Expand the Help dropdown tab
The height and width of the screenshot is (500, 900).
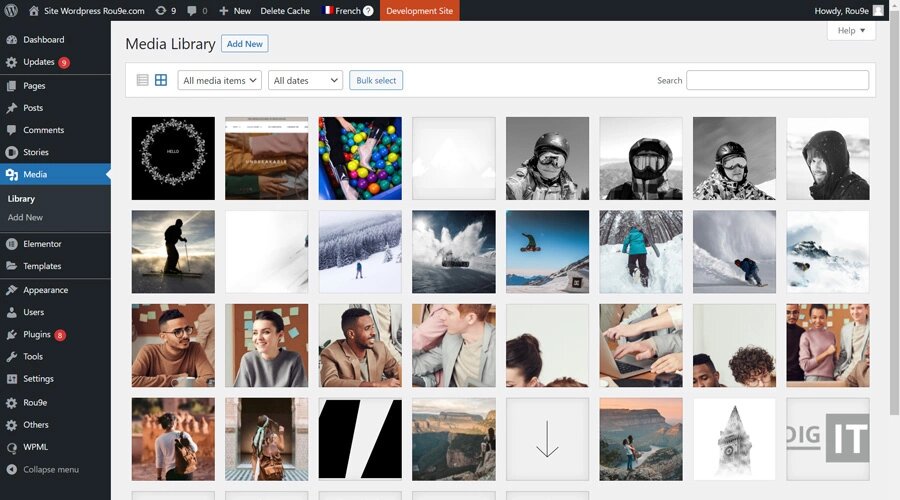point(851,30)
